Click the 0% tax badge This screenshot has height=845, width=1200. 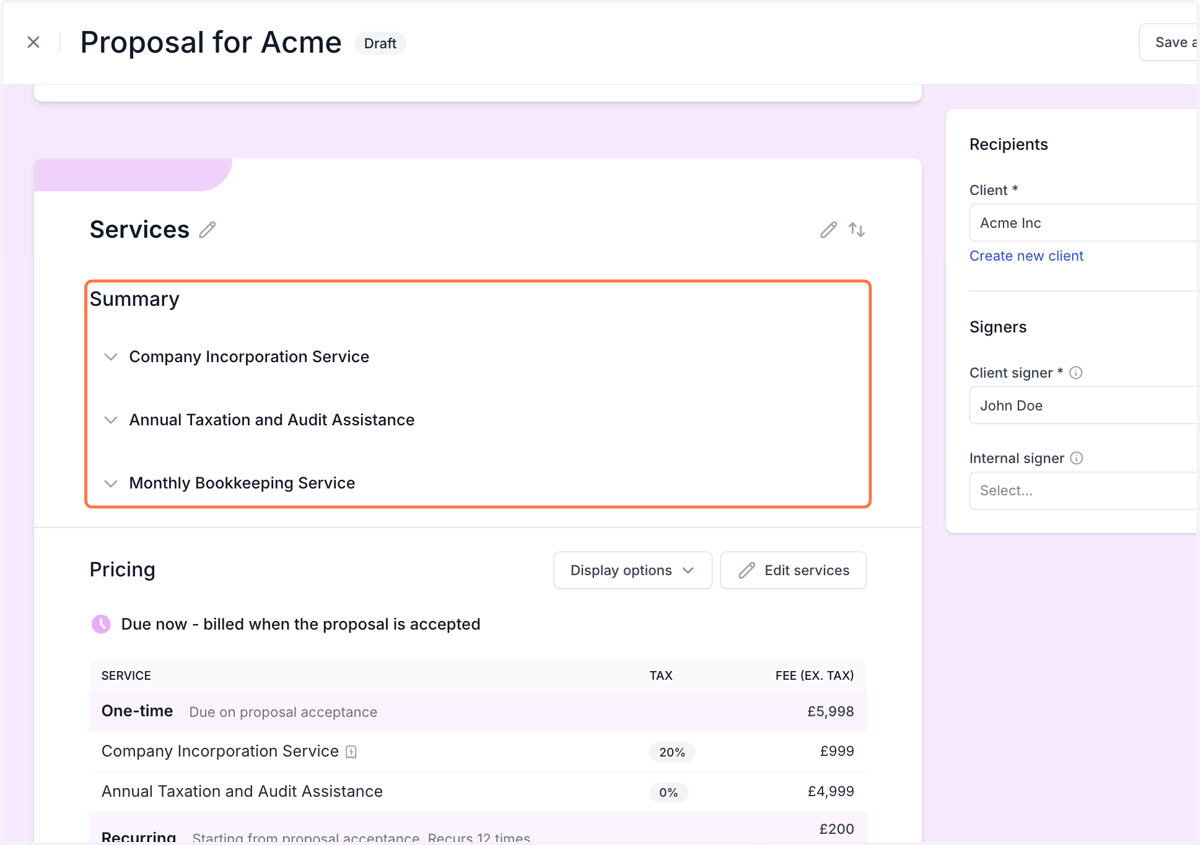(669, 792)
